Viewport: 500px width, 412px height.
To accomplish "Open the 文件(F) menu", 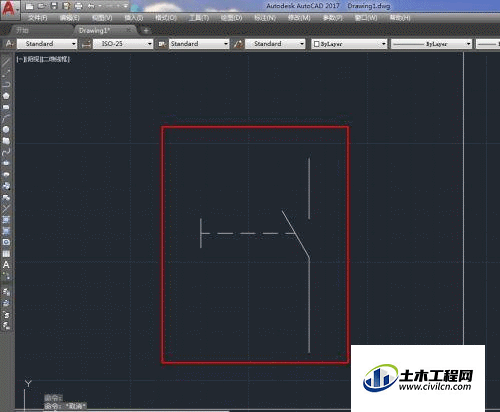I will [38, 18].
